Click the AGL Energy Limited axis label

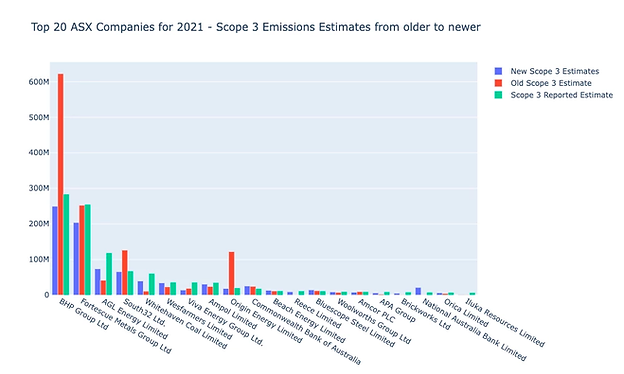point(134,319)
